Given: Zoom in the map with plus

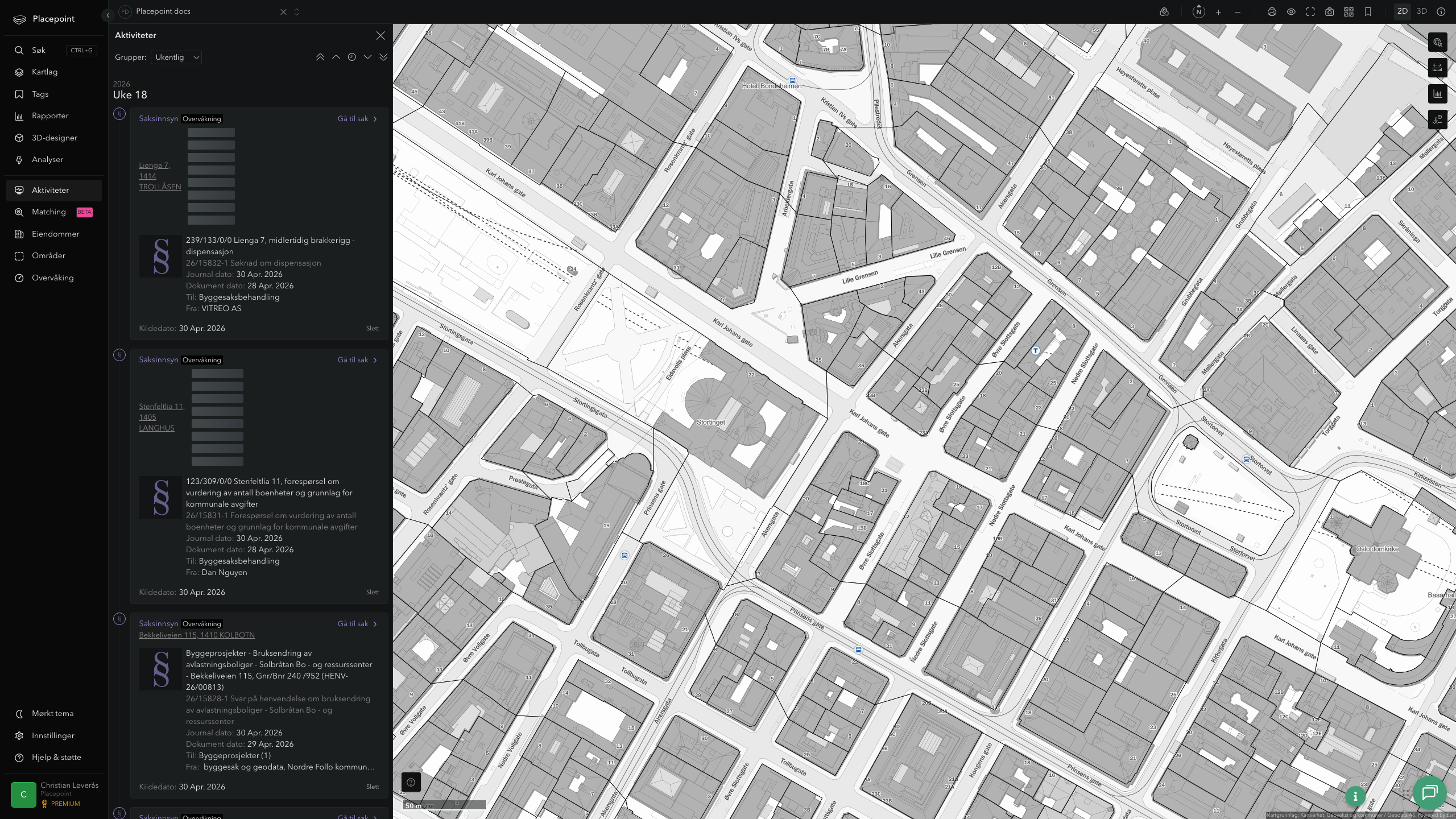Looking at the screenshot, I should point(1218,12).
